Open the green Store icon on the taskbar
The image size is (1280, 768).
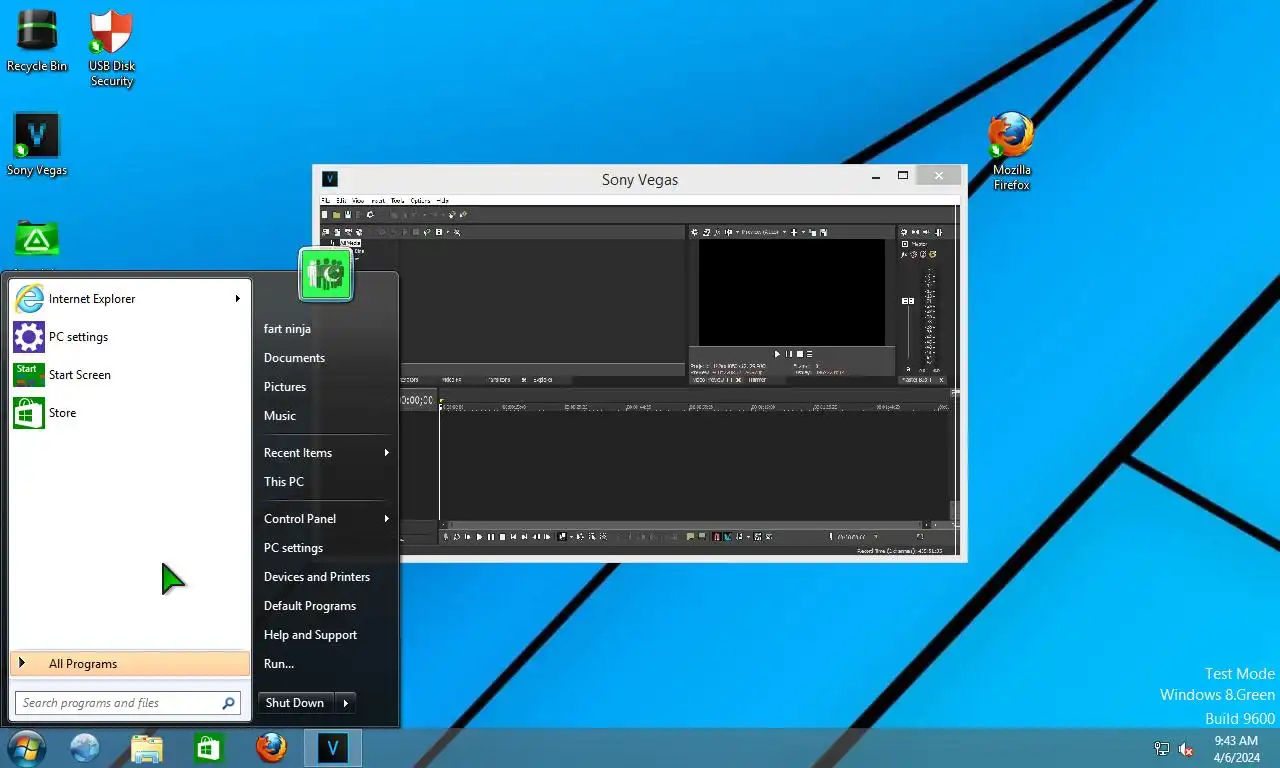coord(209,748)
